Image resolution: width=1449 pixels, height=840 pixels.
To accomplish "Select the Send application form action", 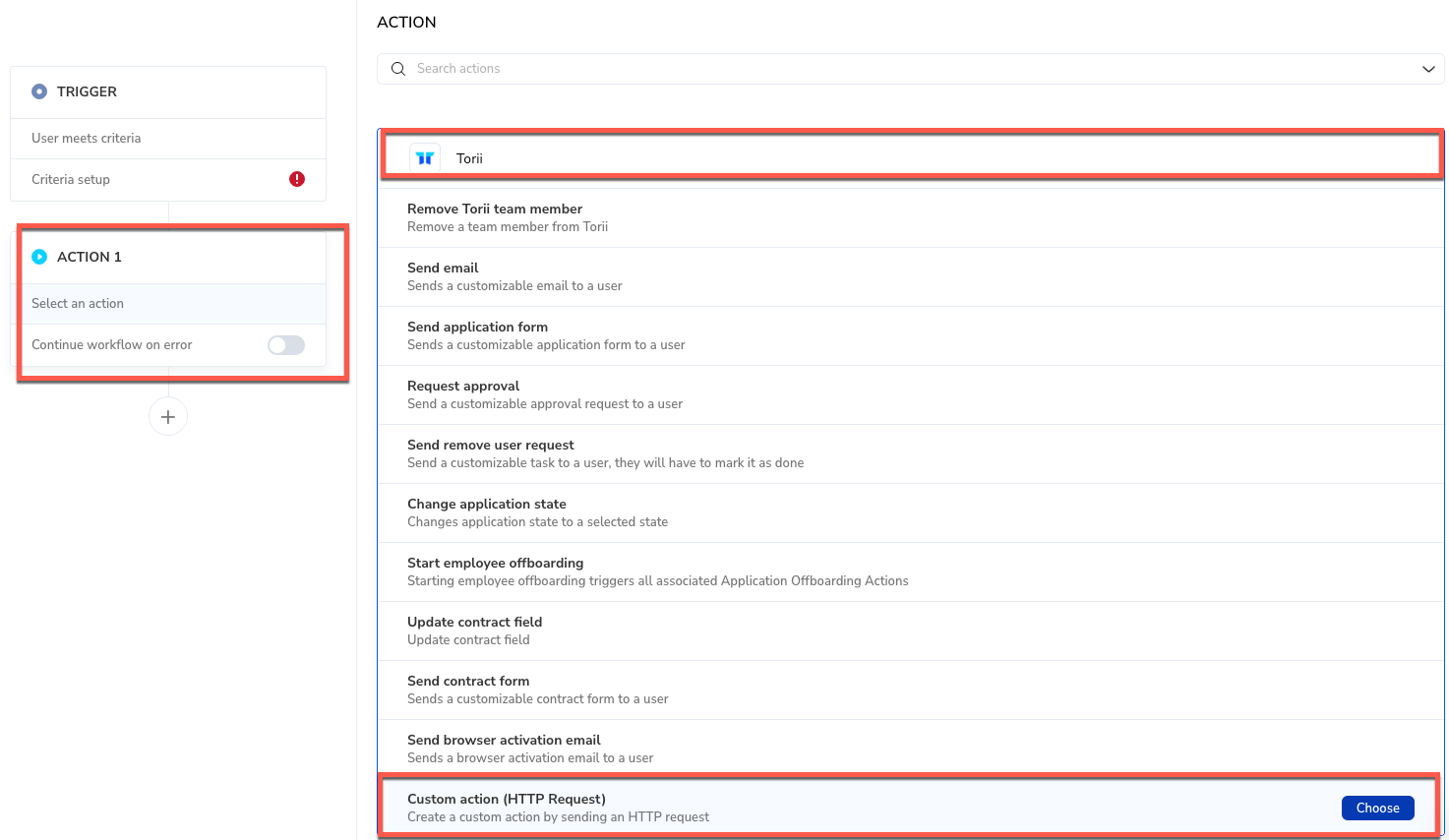I will pos(911,335).
